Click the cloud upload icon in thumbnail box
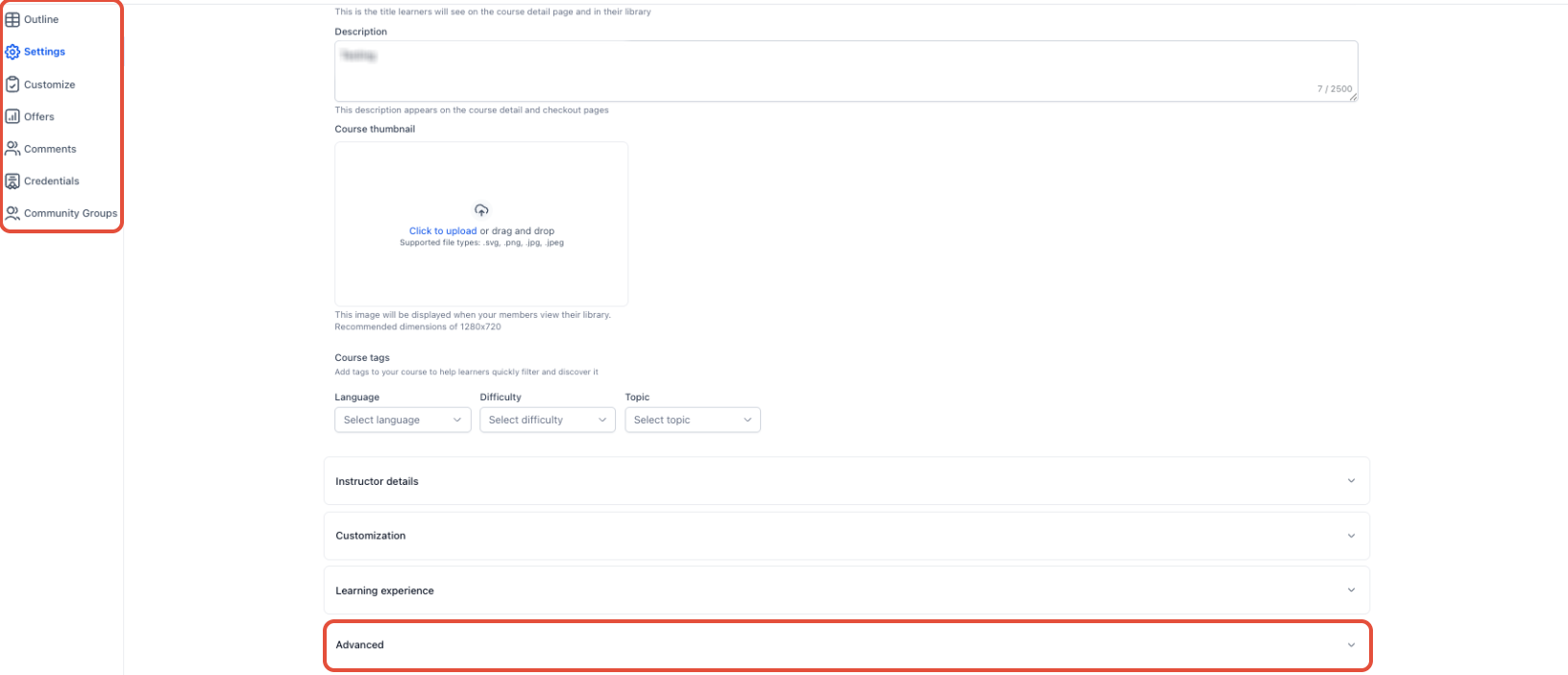 (481, 210)
